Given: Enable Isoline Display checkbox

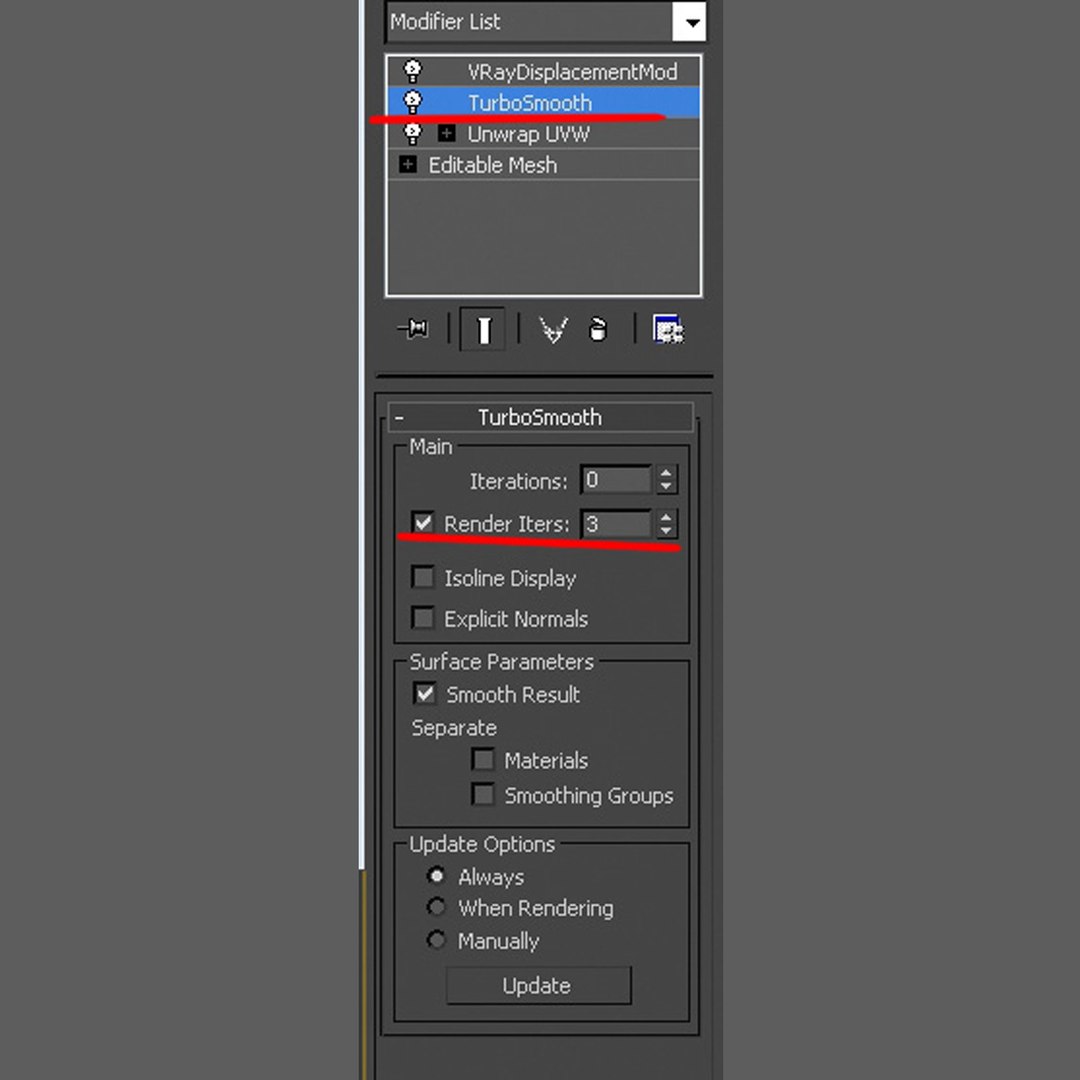Looking at the screenshot, I should coord(423,577).
